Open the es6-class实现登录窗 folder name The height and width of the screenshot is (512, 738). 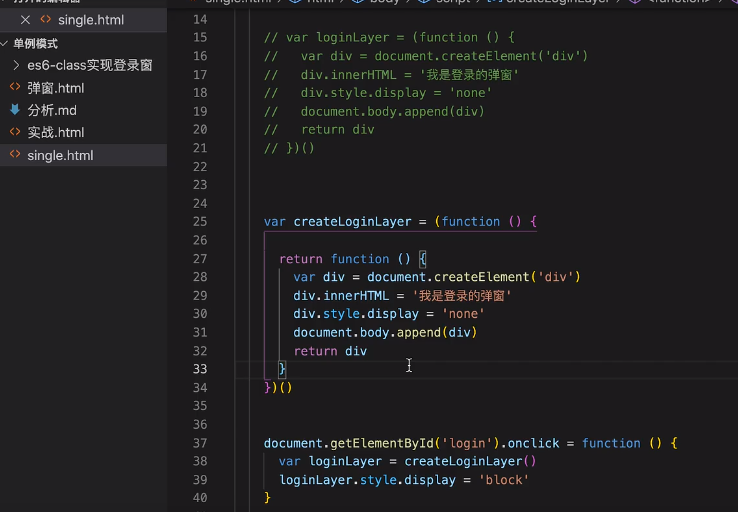click(x=90, y=65)
